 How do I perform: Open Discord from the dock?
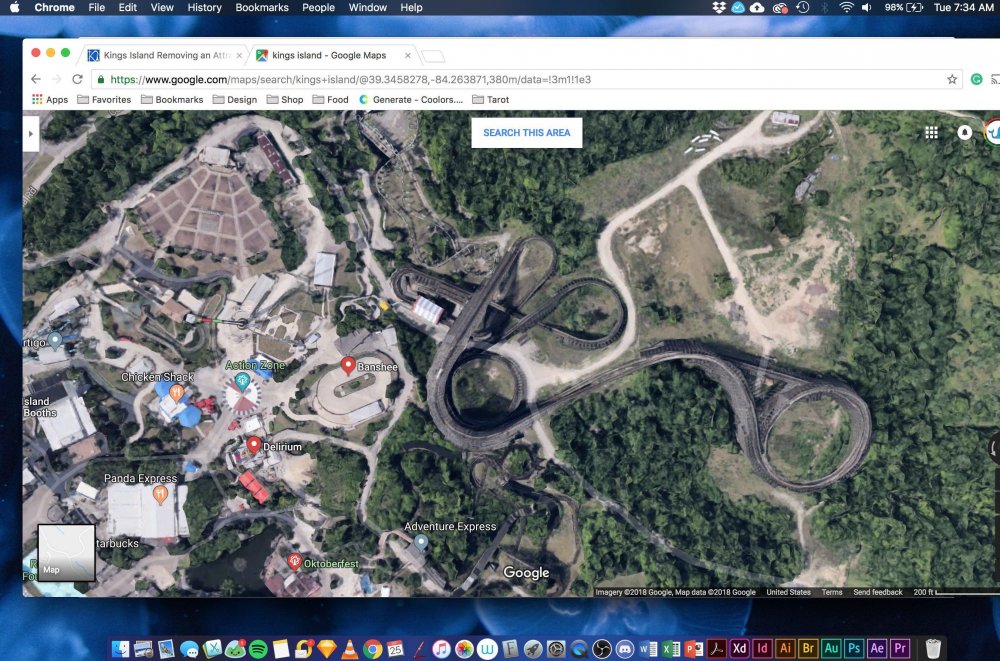point(625,649)
